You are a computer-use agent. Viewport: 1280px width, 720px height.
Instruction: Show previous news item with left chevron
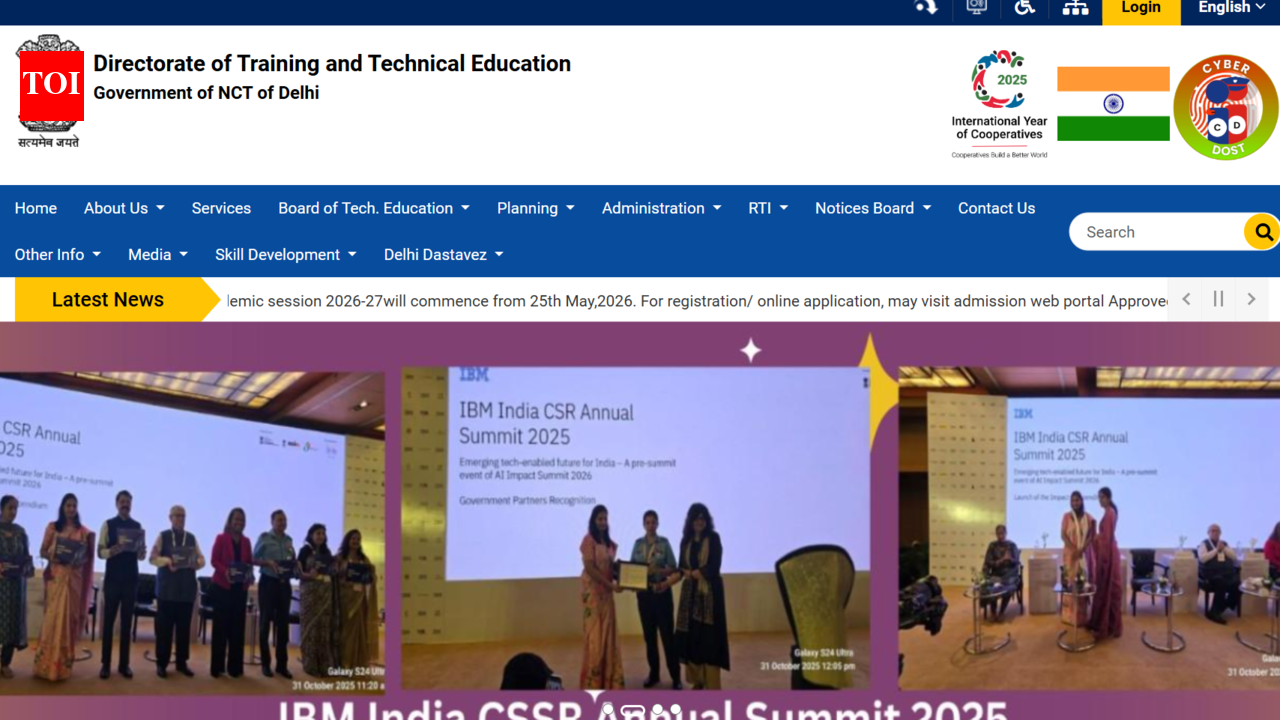point(1186,299)
